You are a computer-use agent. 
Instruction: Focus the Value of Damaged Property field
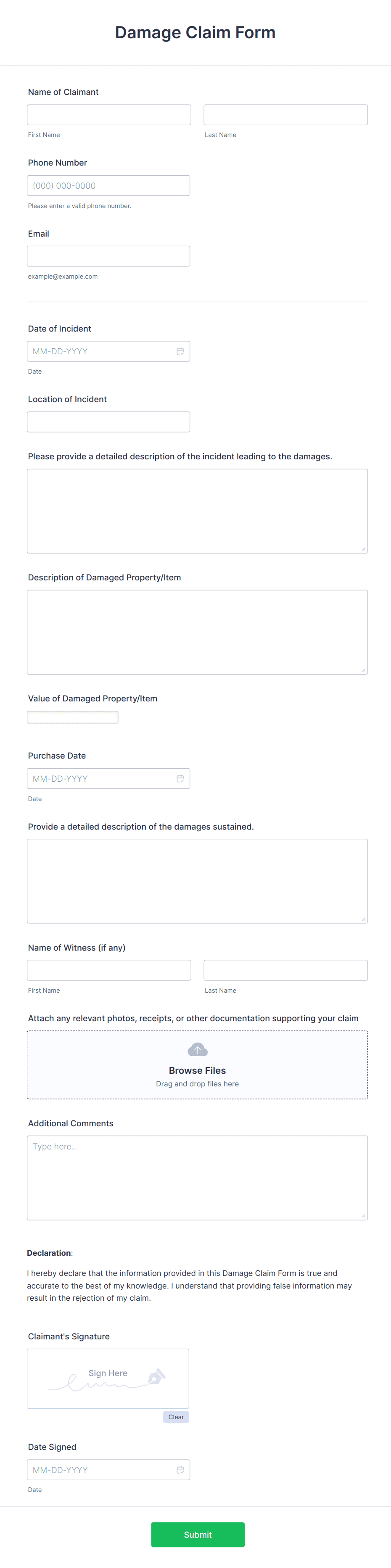72,717
